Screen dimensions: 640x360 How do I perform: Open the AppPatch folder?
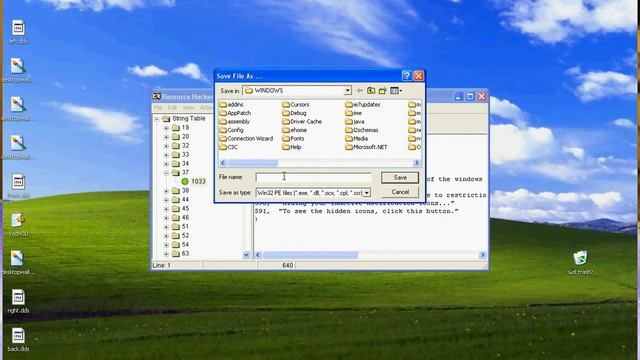pyautogui.click(x=235, y=113)
